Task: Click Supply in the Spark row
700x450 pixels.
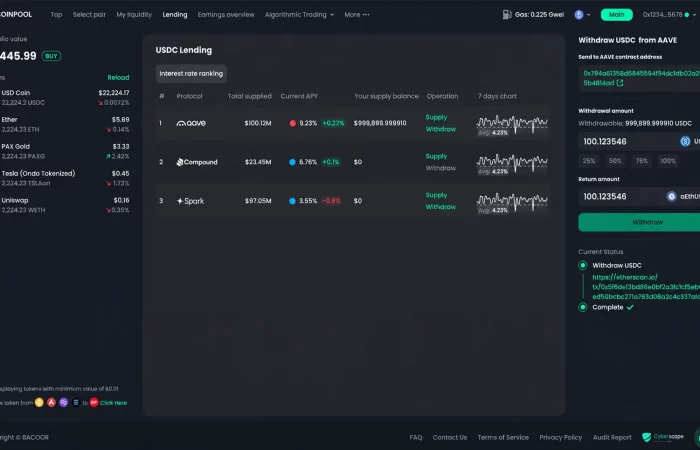Action: pos(436,195)
